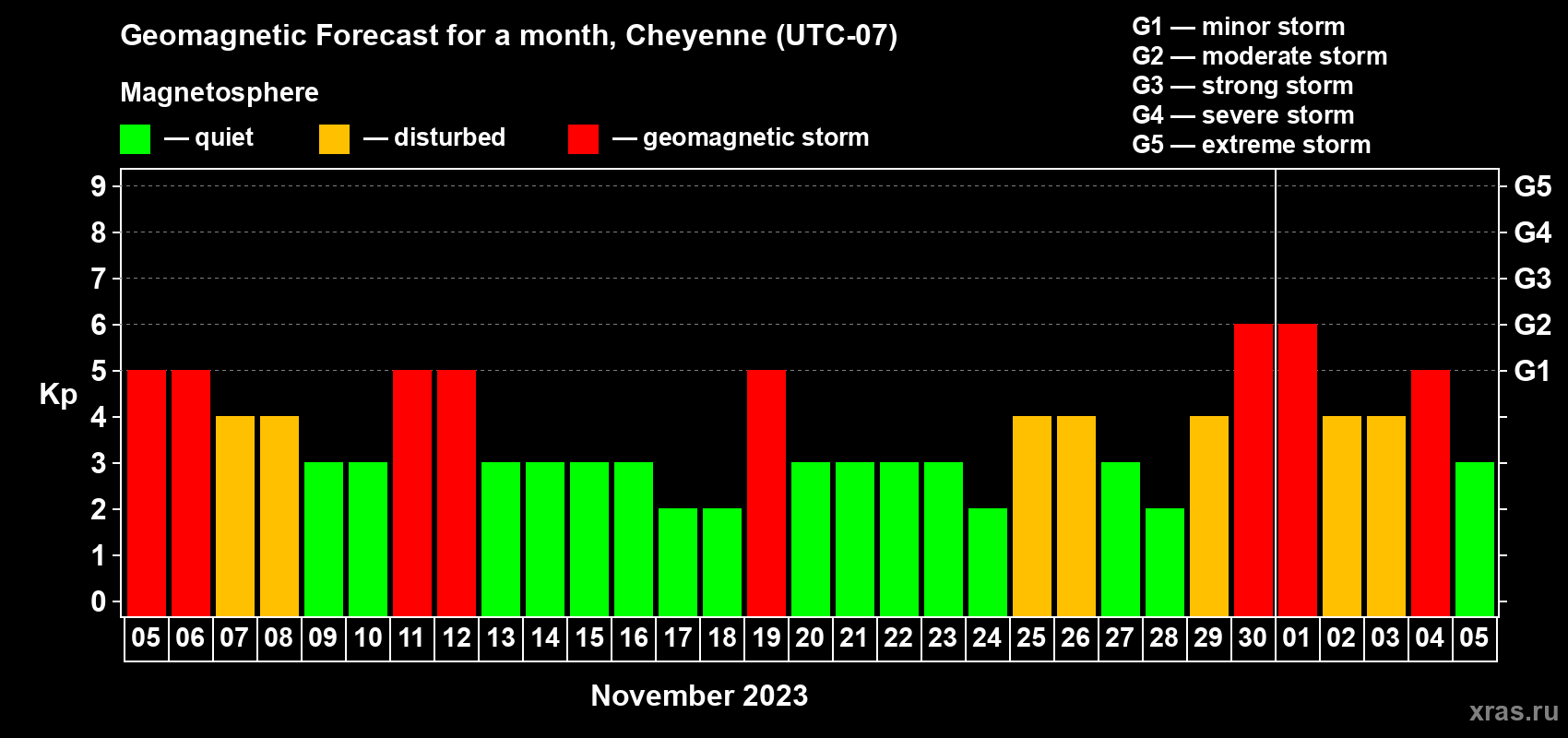Click the '— geomagnetic storm' legend label
The width and height of the screenshot is (1568, 738).
pyautogui.click(x=741, y=138)
